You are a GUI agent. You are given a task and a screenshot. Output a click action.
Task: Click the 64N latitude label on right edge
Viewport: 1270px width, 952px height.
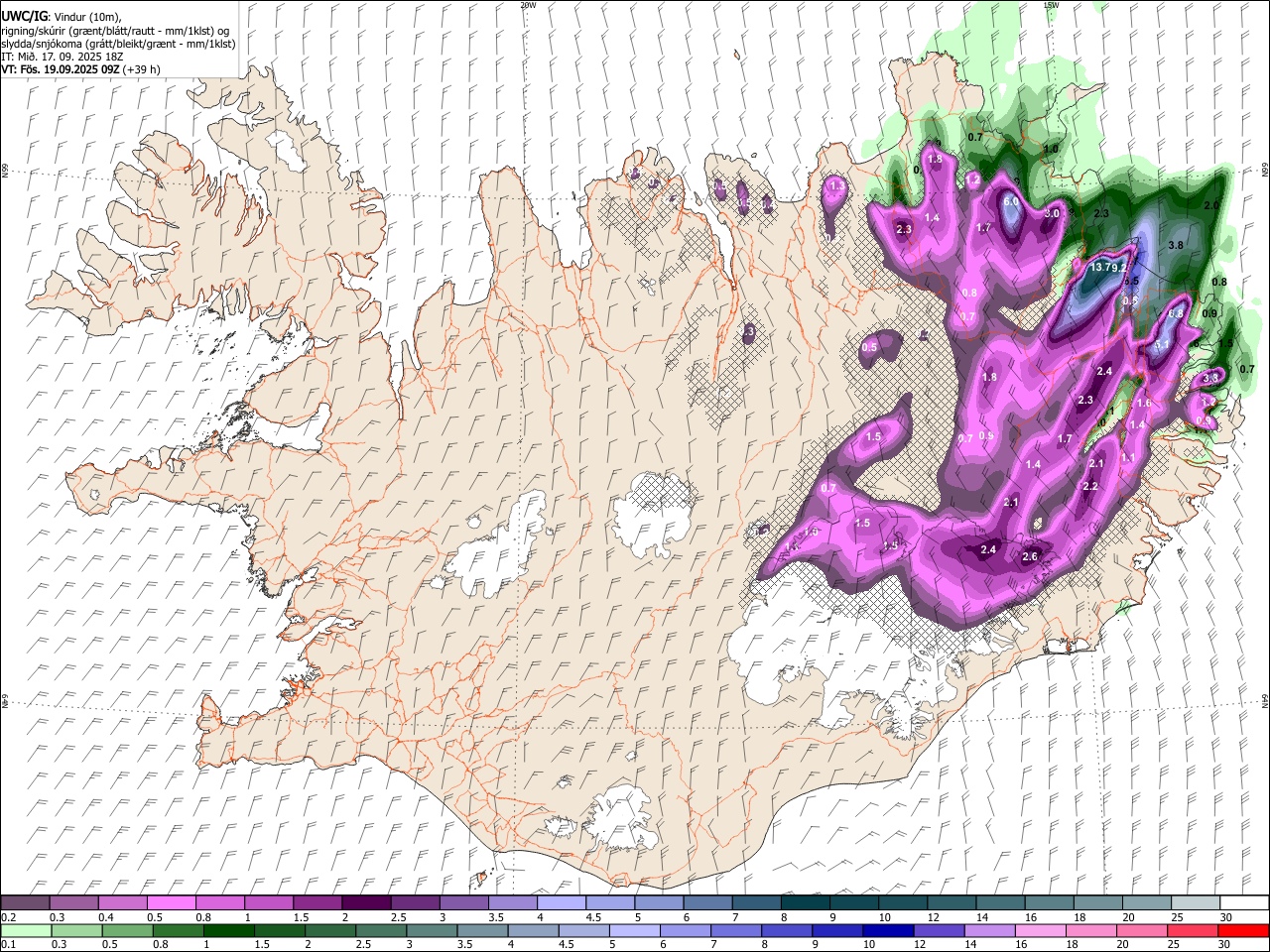tap(1265, 700)
